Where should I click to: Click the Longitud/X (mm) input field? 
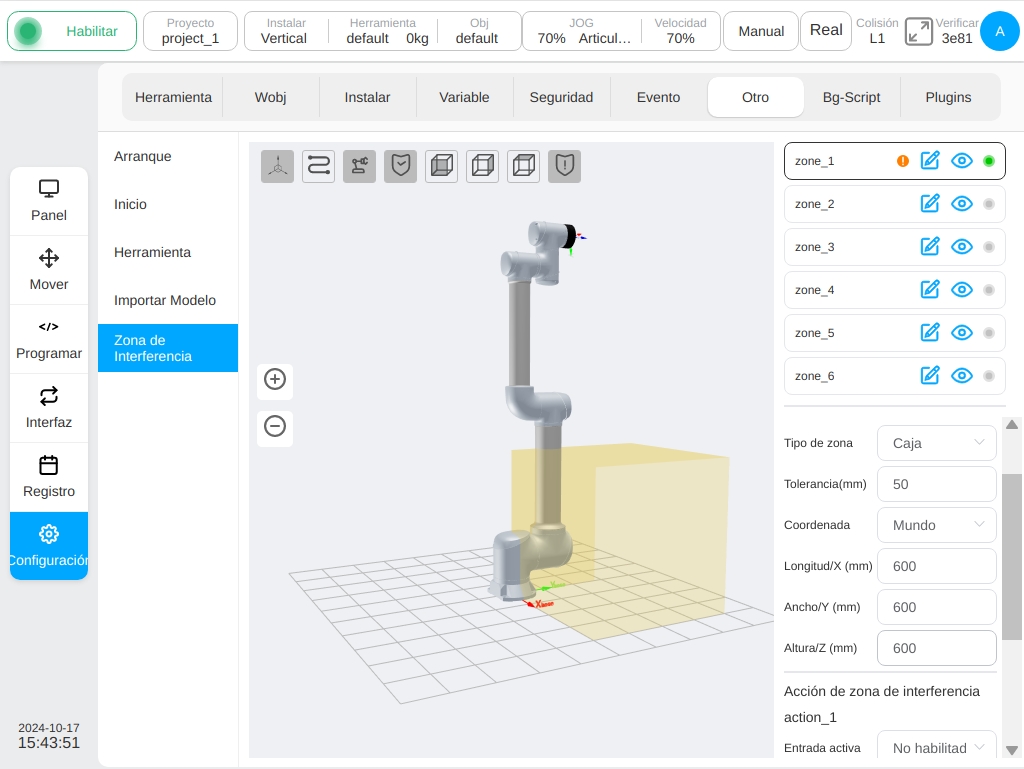click(x=936, y=567)
